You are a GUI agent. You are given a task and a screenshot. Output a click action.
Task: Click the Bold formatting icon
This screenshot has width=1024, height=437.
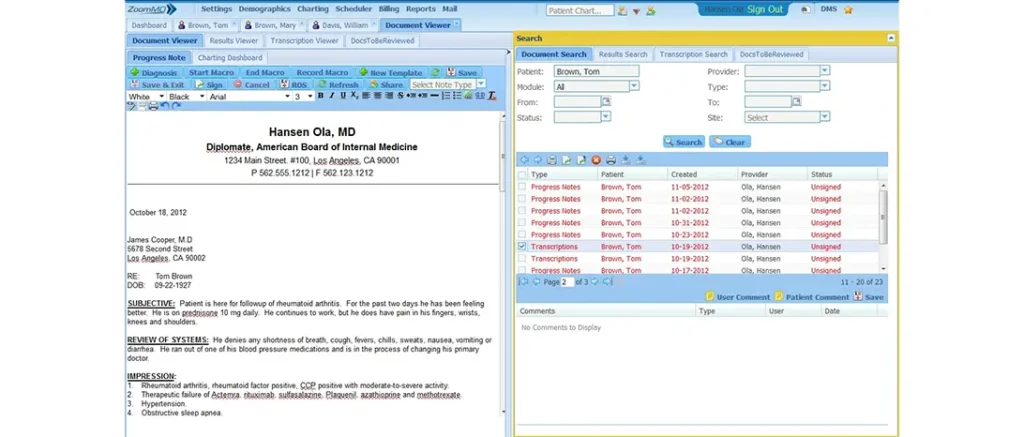pyautogui.click(x=321, y=96)
